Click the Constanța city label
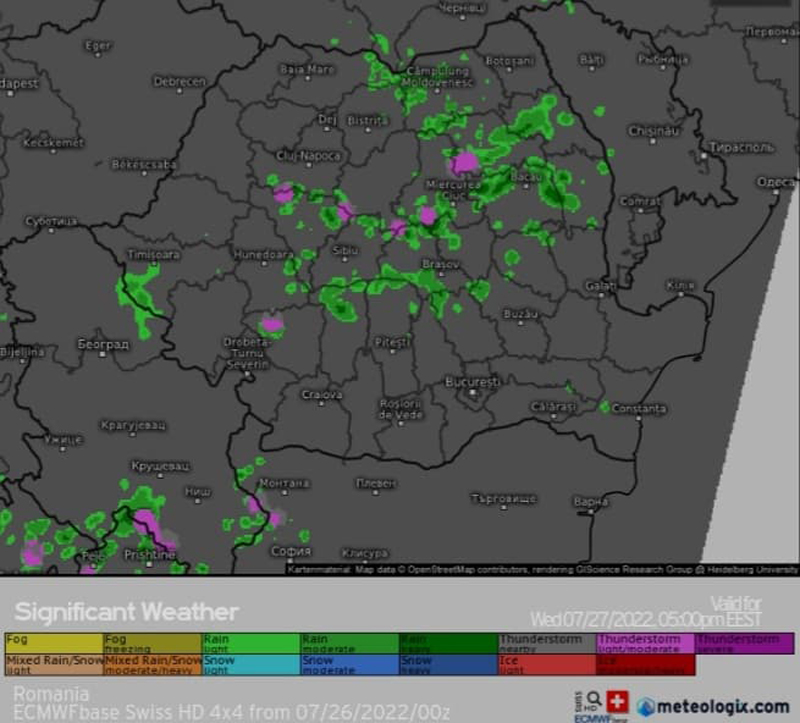Image resolution: width=800 pixels, height=723 pixels. tap(638, 408)
